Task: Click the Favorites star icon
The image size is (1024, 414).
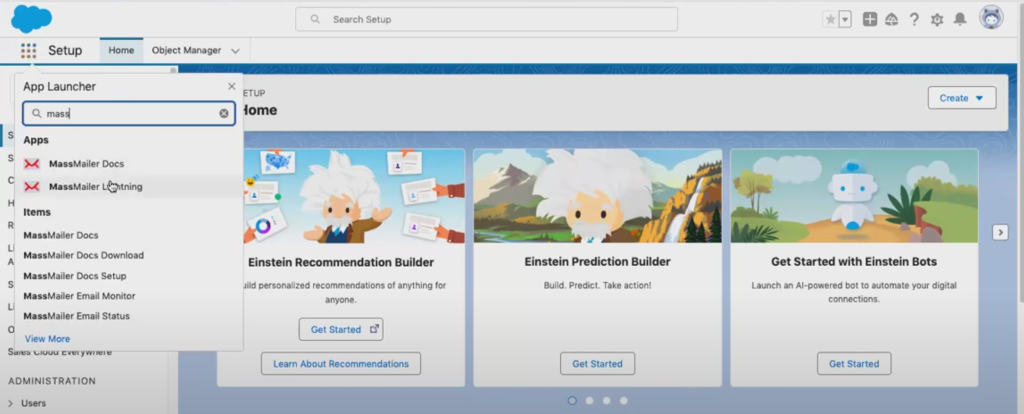Action: tap(830, 19)
